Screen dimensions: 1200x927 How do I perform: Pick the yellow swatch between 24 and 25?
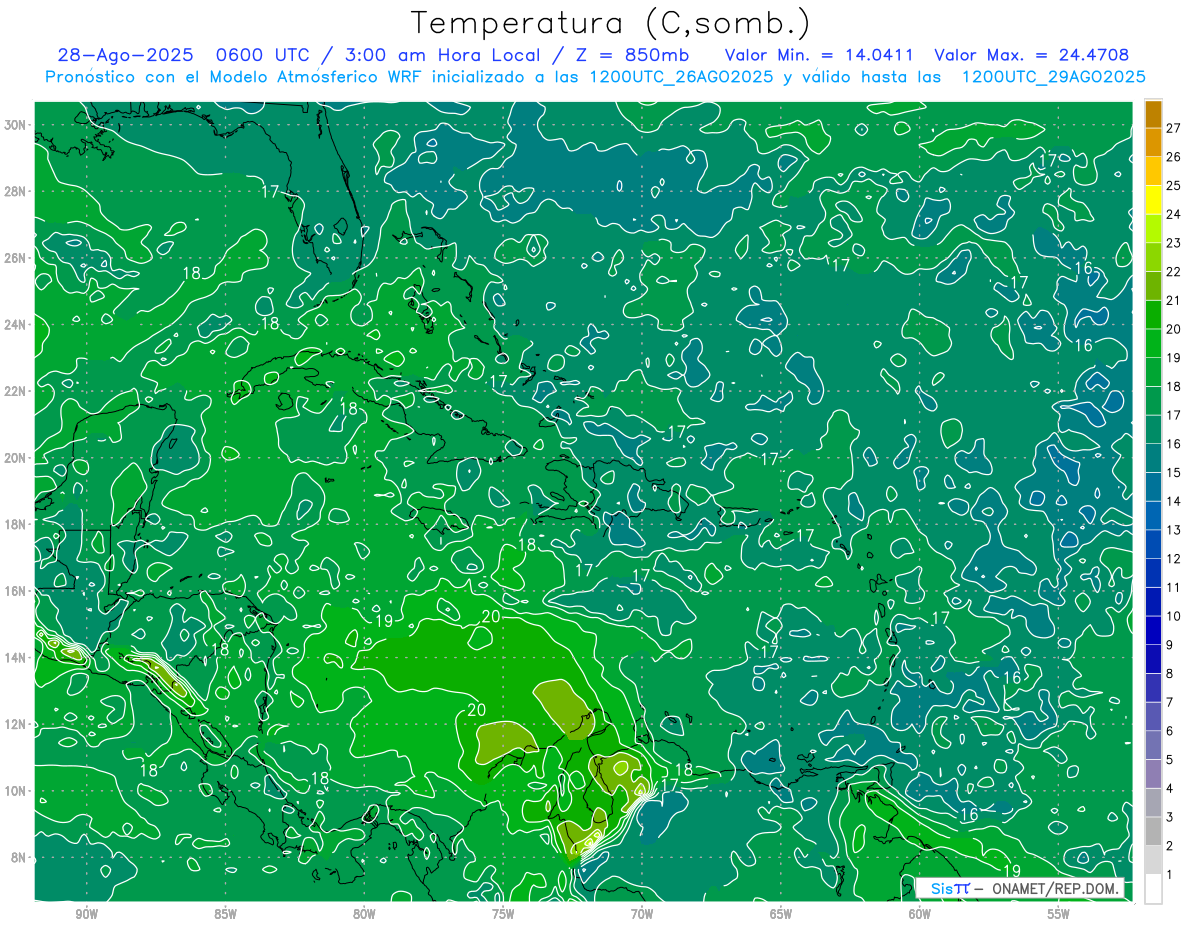pos(1153,200)
